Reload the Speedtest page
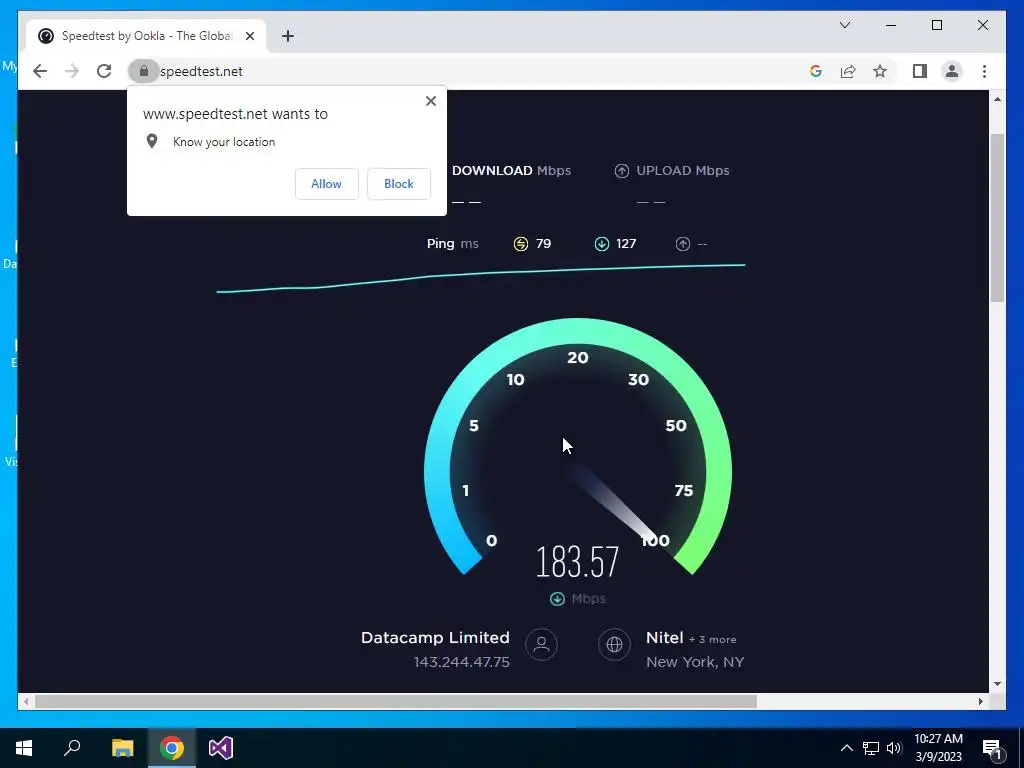 point(104,71)
